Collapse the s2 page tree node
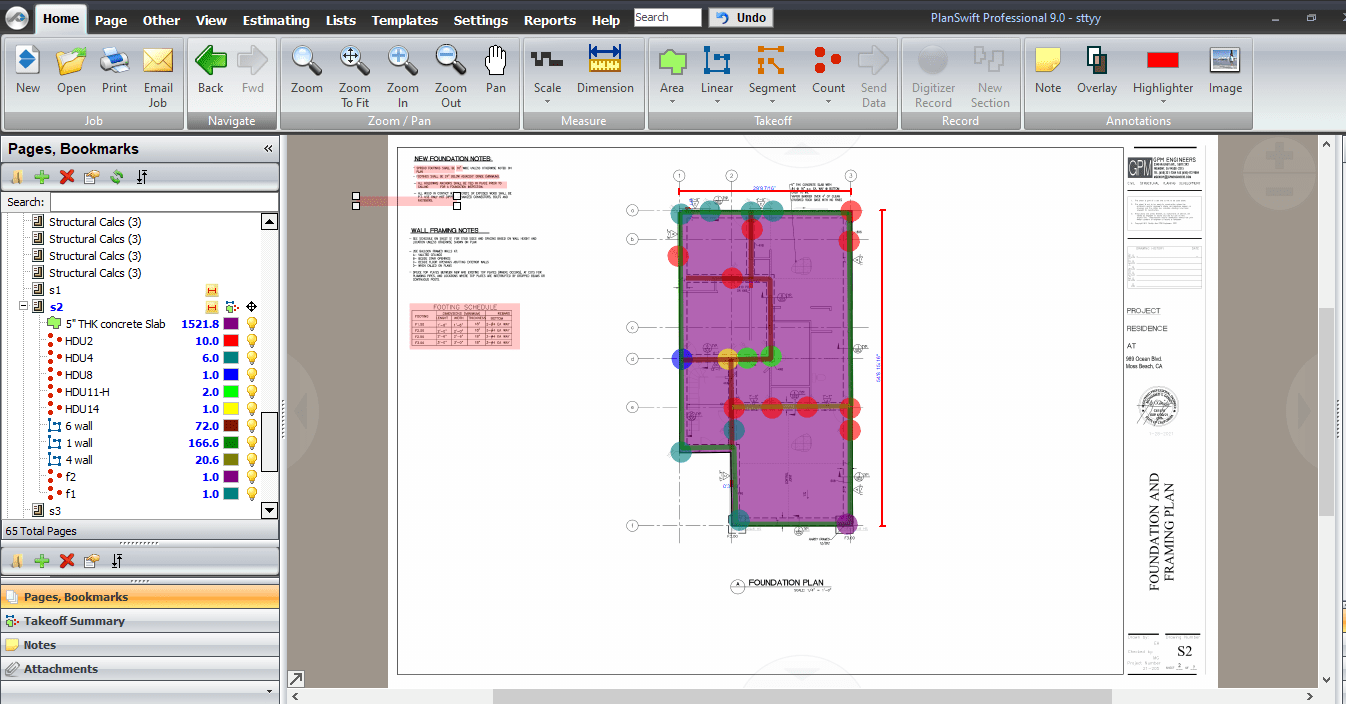 (24, 307)
